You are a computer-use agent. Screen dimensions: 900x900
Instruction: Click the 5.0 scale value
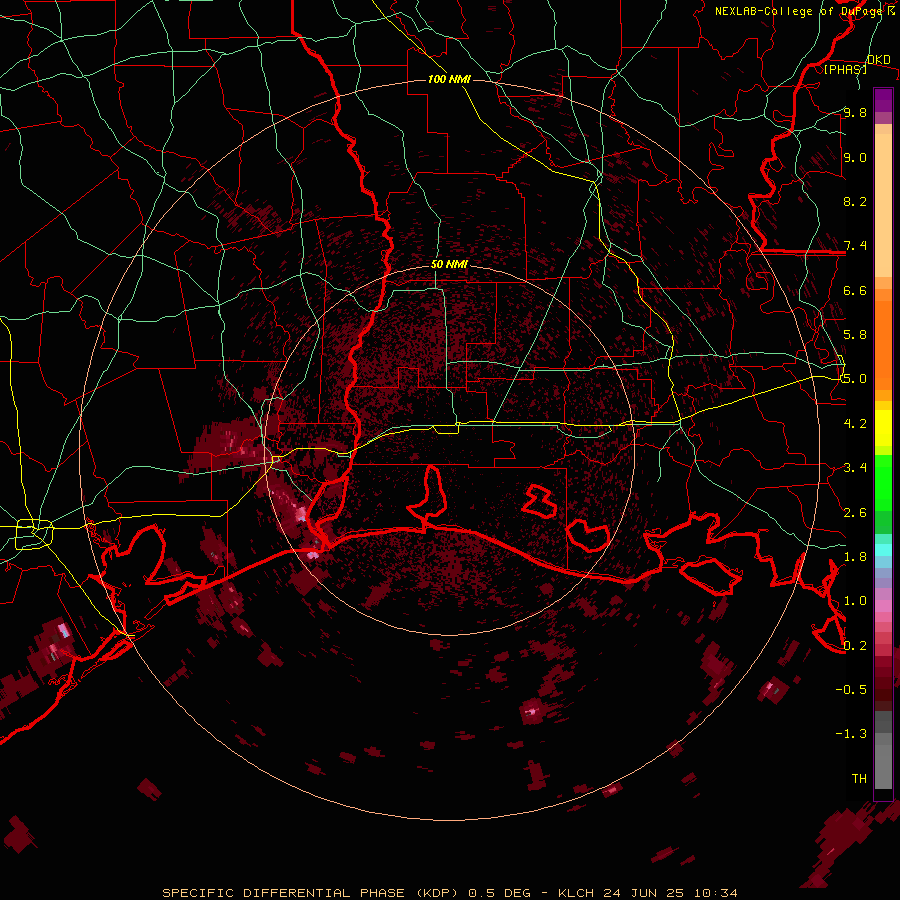click(x=855, y=379)
